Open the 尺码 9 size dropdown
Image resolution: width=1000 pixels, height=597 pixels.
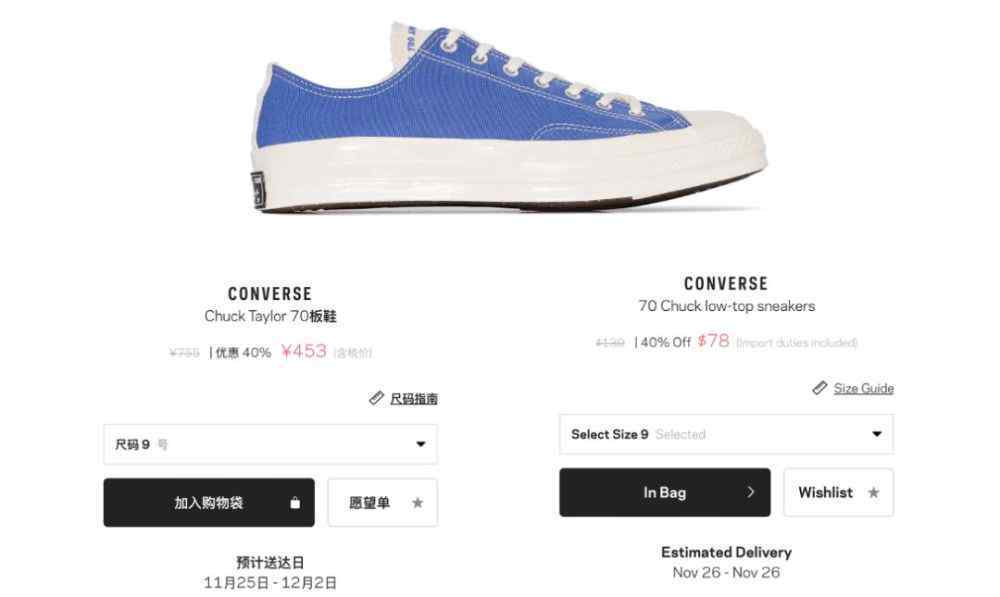click(270, 444)
